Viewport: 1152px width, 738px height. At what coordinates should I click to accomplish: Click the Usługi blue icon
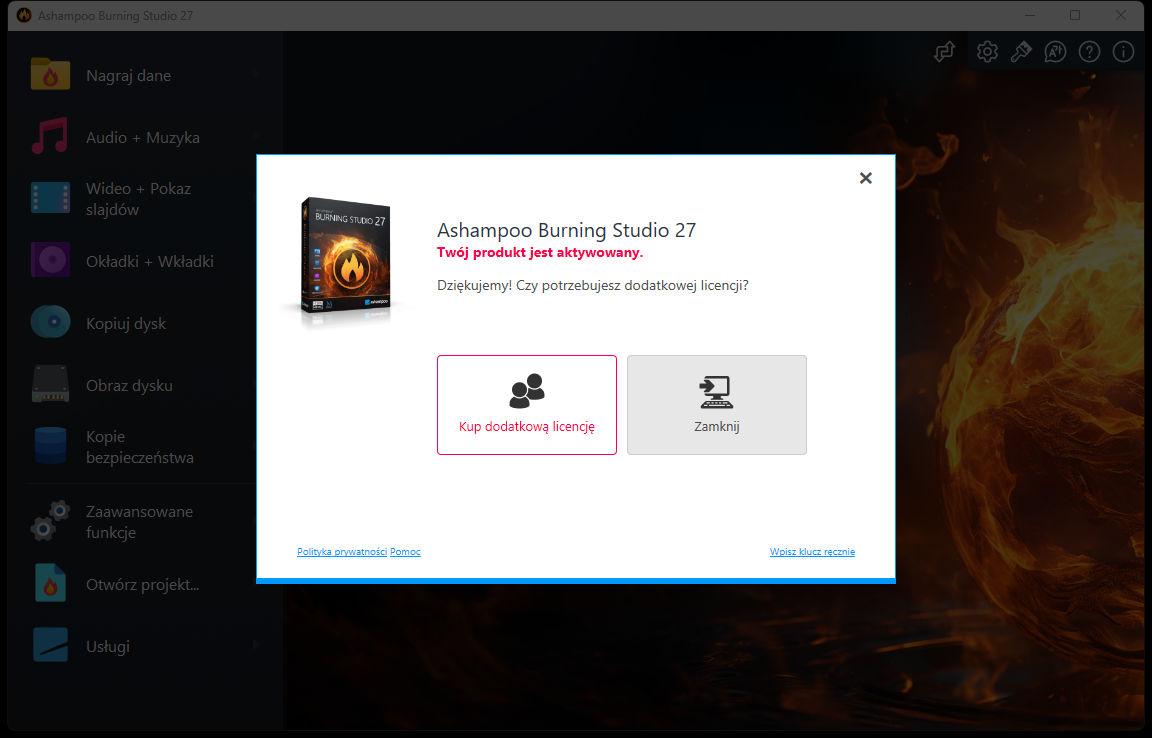50,645
